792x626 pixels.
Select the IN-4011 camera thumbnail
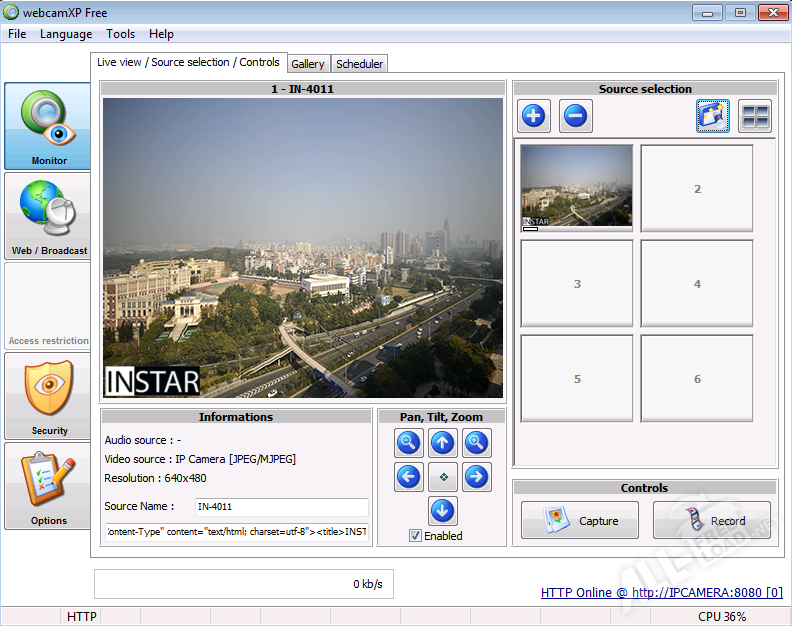tap(577, 187)
